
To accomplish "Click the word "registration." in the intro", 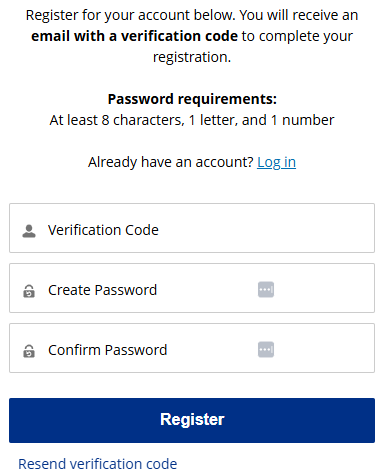I will [x=192, y=57].
